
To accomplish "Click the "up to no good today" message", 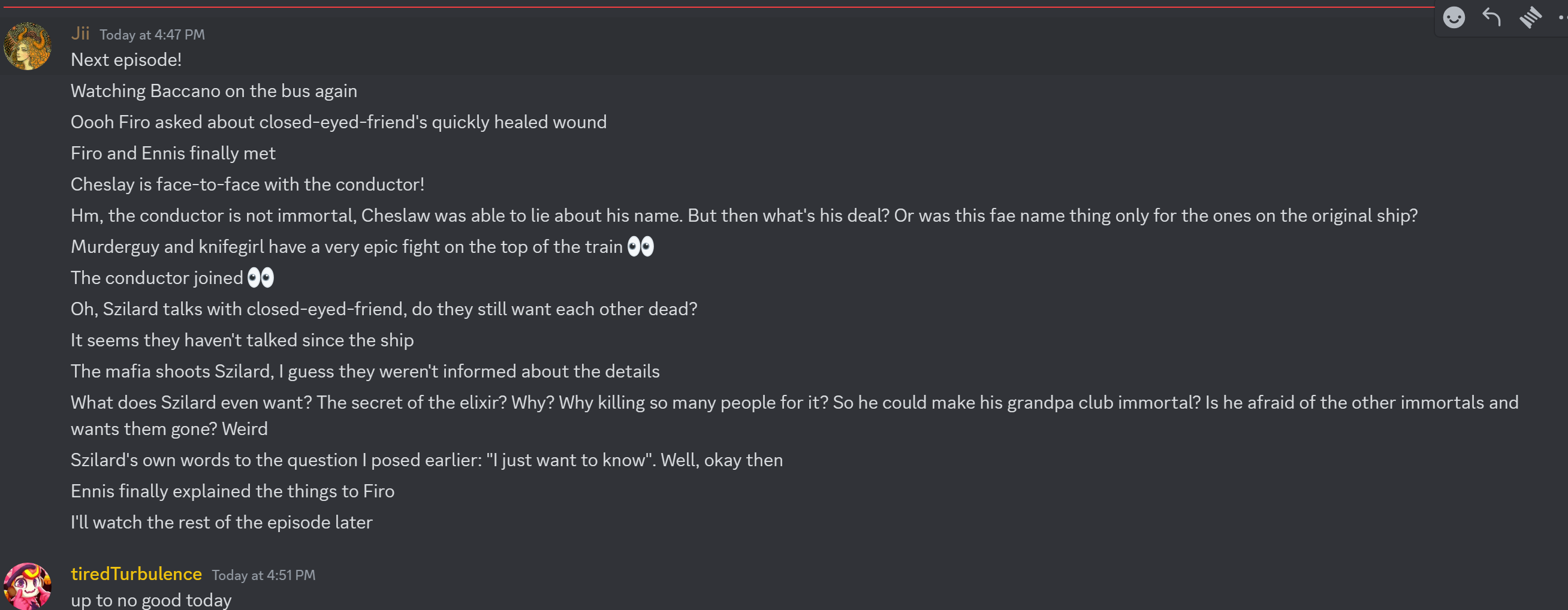I will pos(151,600).
